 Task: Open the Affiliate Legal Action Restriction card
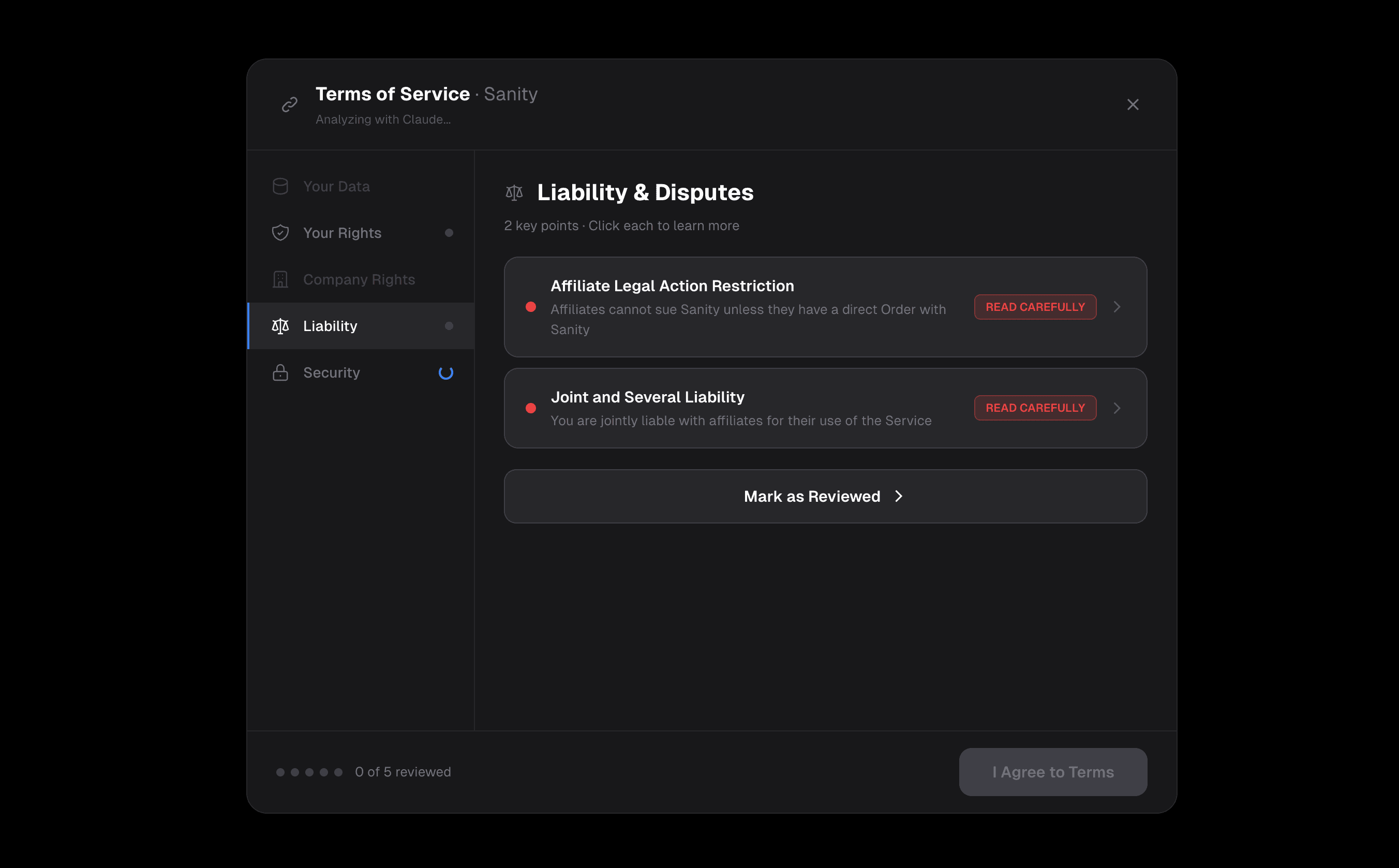coord(826,307)
